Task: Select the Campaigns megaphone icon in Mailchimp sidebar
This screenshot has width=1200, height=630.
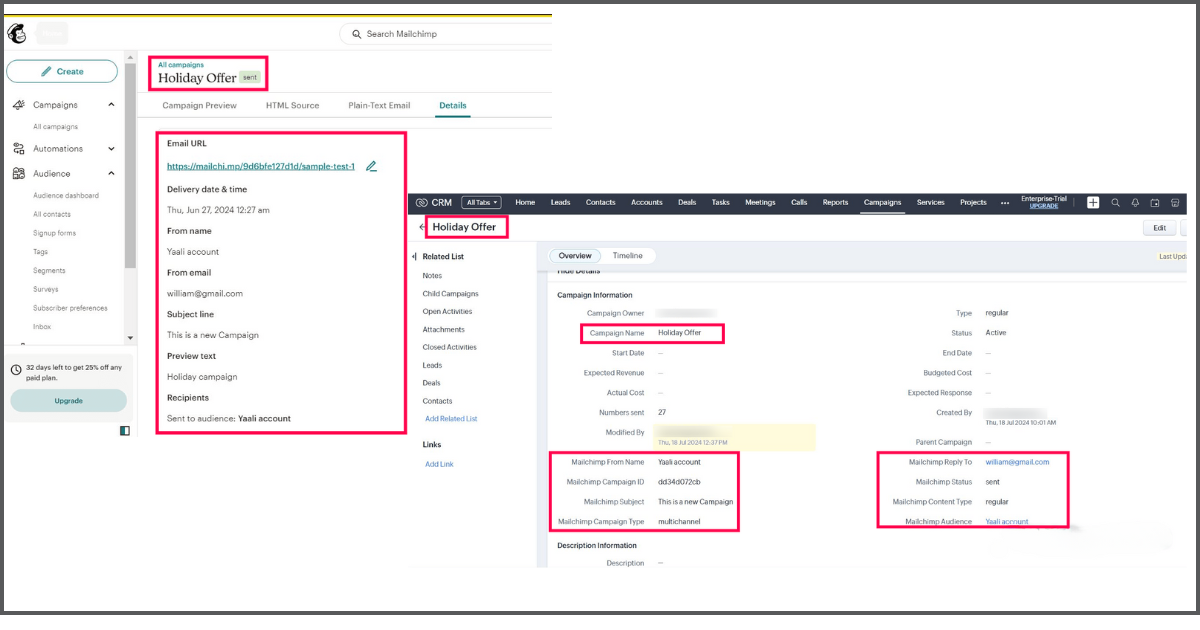Action: 19,104
